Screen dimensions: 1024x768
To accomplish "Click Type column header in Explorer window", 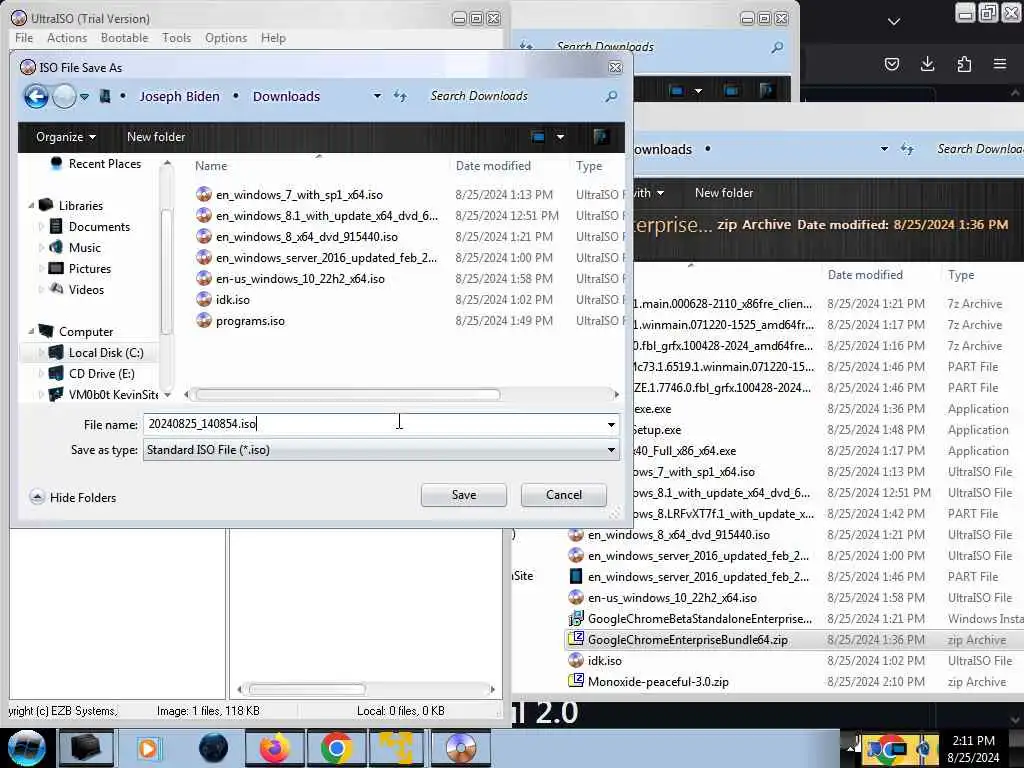I will click(x=961, y=275).
